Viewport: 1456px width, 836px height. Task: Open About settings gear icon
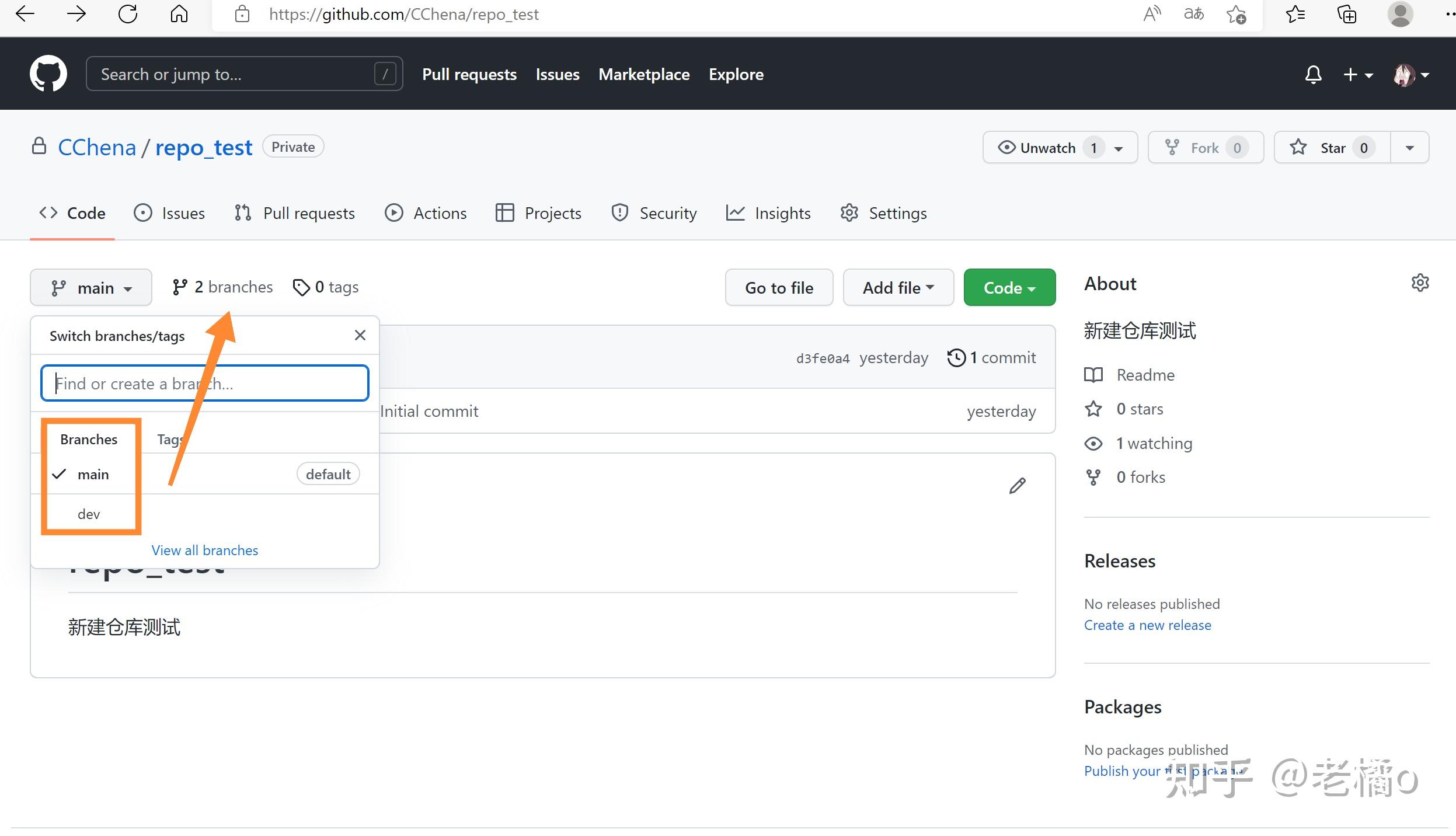pyautogui.click(x=1419, y=283)
